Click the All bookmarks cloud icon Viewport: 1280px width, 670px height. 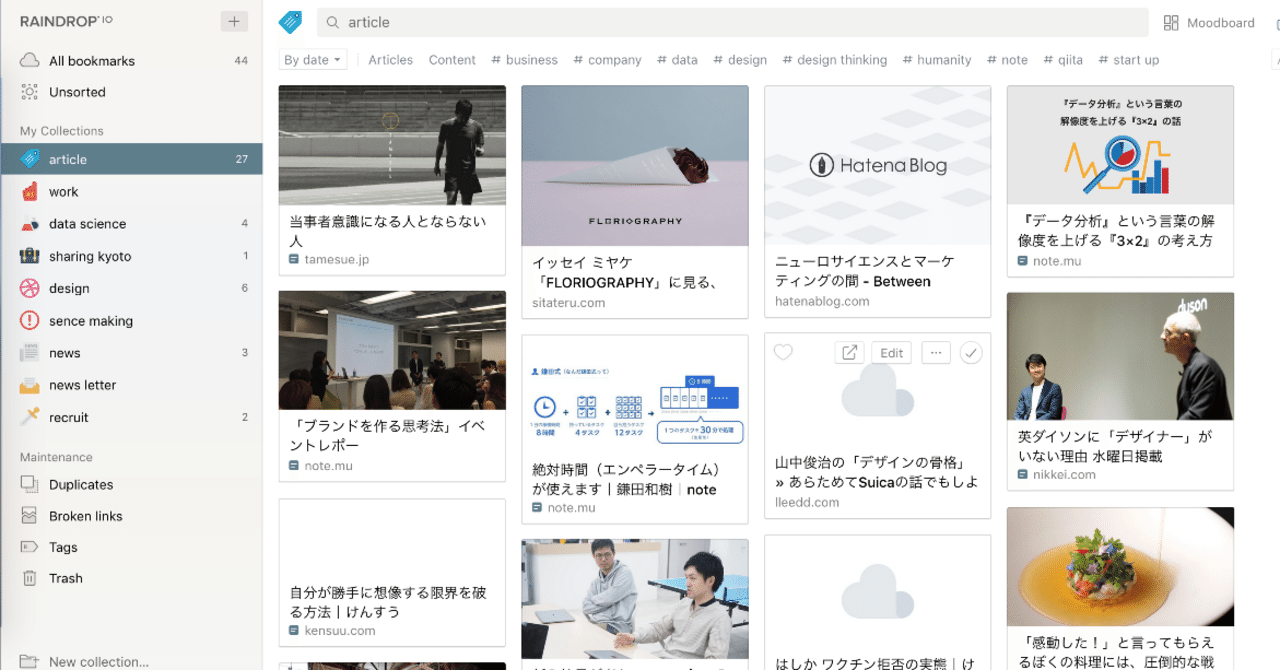tap(30, 60)
